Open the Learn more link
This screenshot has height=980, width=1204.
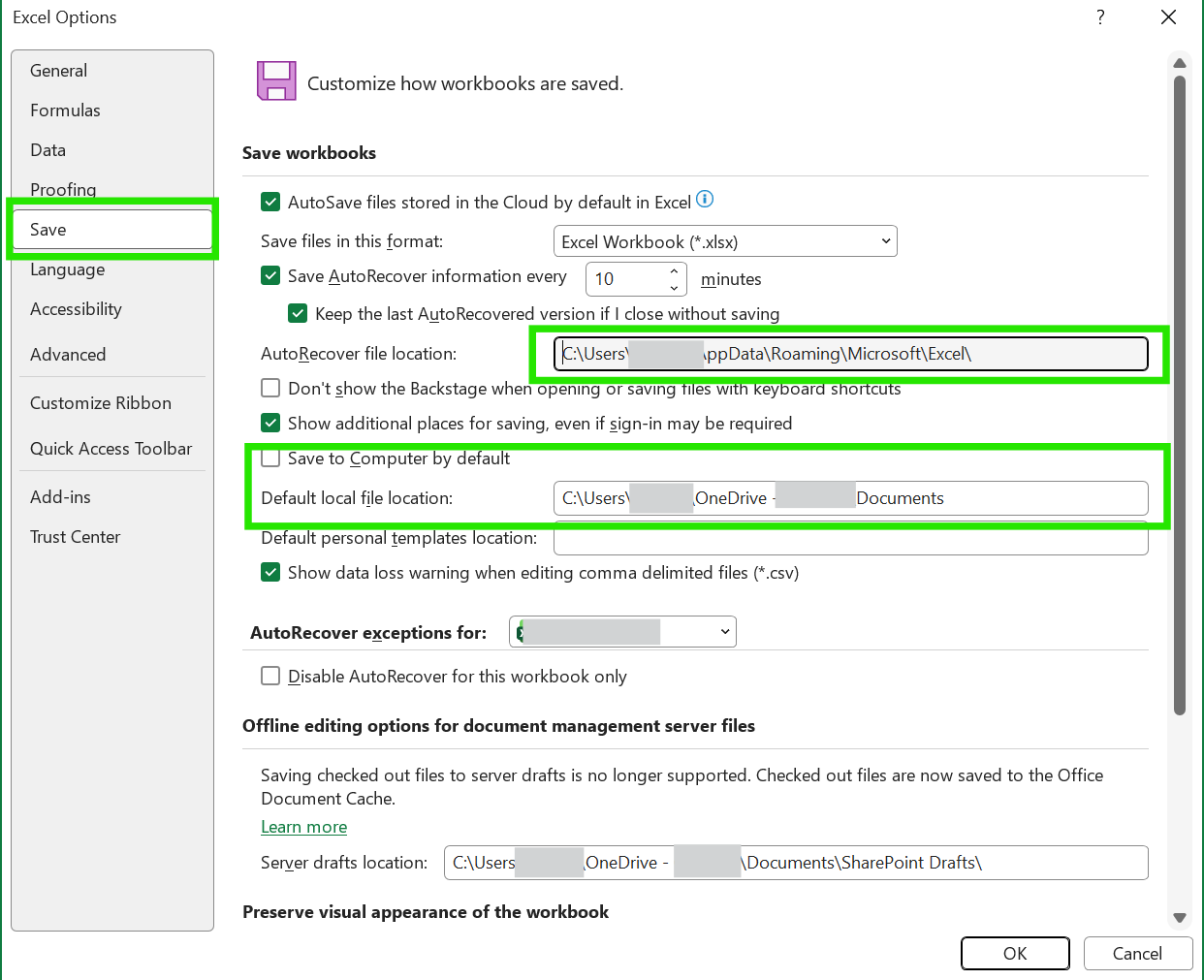[x=303, y=827]
